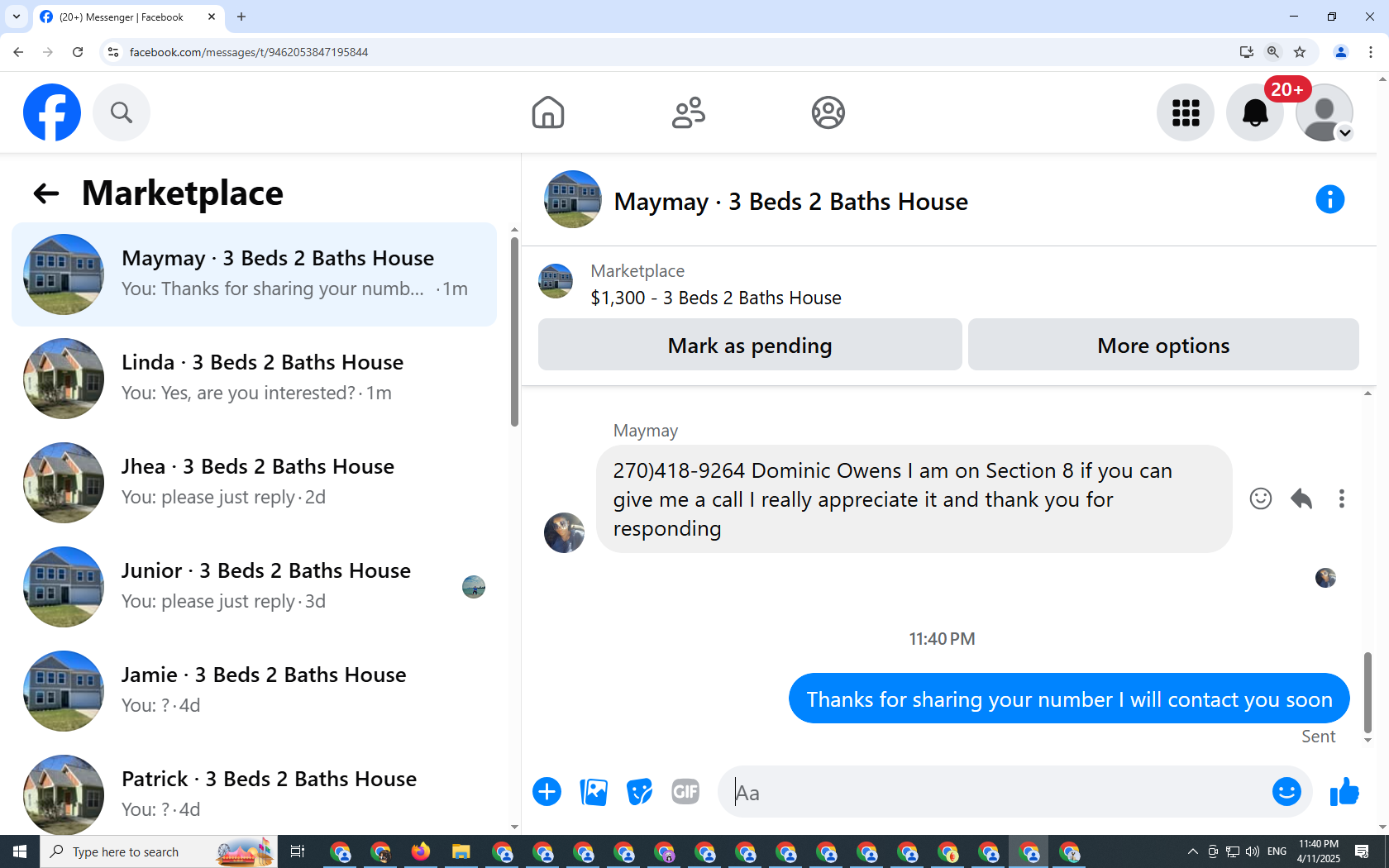Mark the listing as pending
The height and width of the screenshot is (868, 1389).
click(x=750, y=345)
